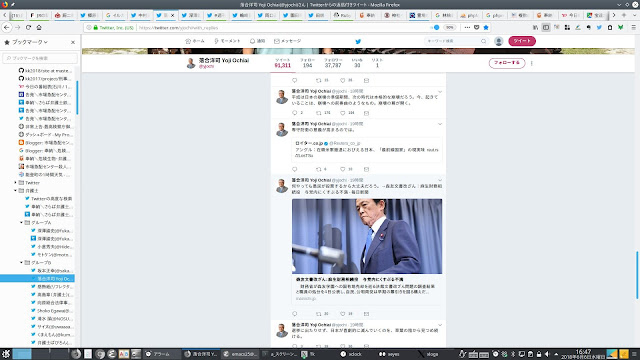
Task: Open the ロイター.co.jp quoted tweet card
Action: point(367,149)
